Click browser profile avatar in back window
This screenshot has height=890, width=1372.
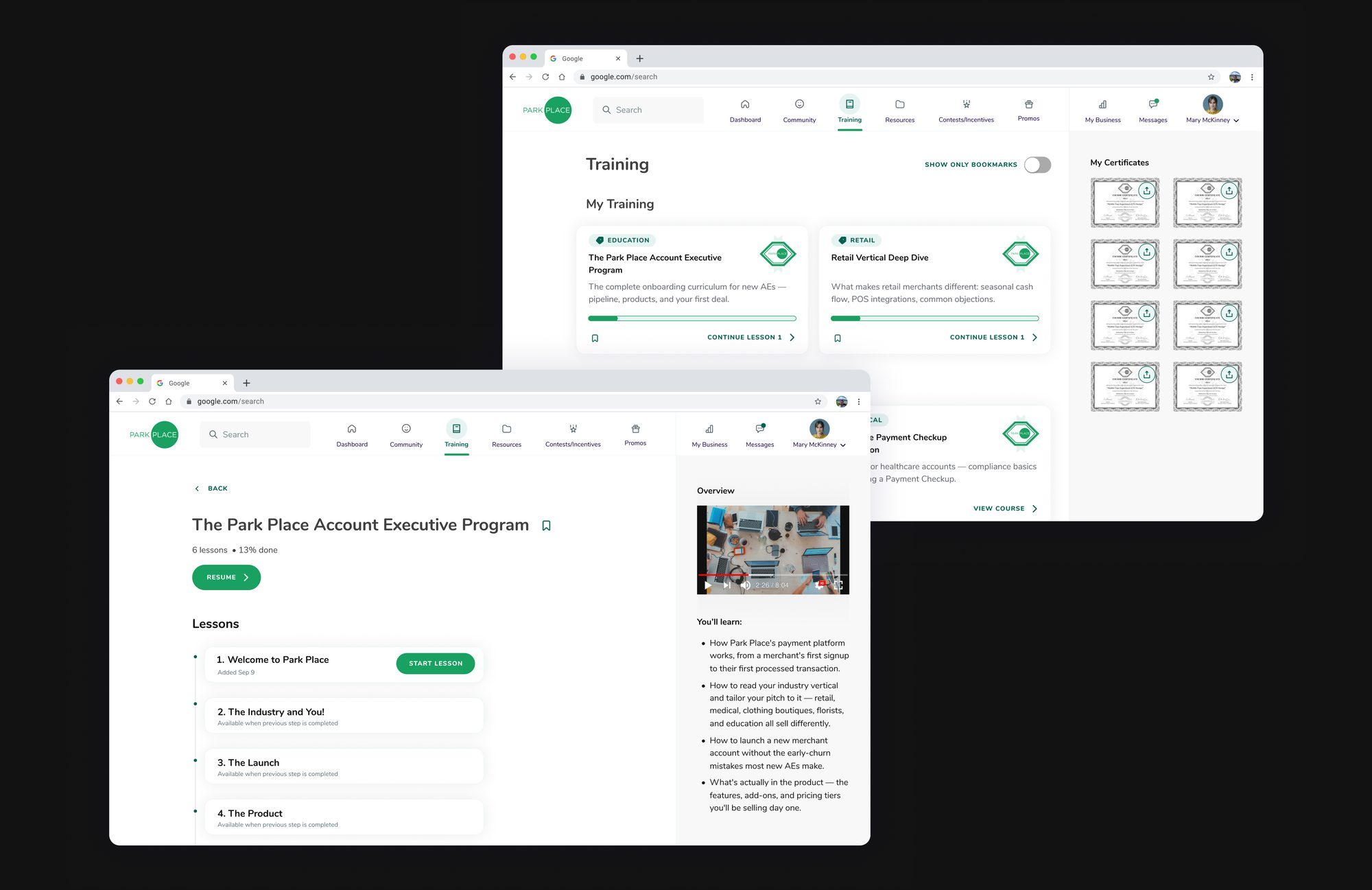pos(1235,77)
